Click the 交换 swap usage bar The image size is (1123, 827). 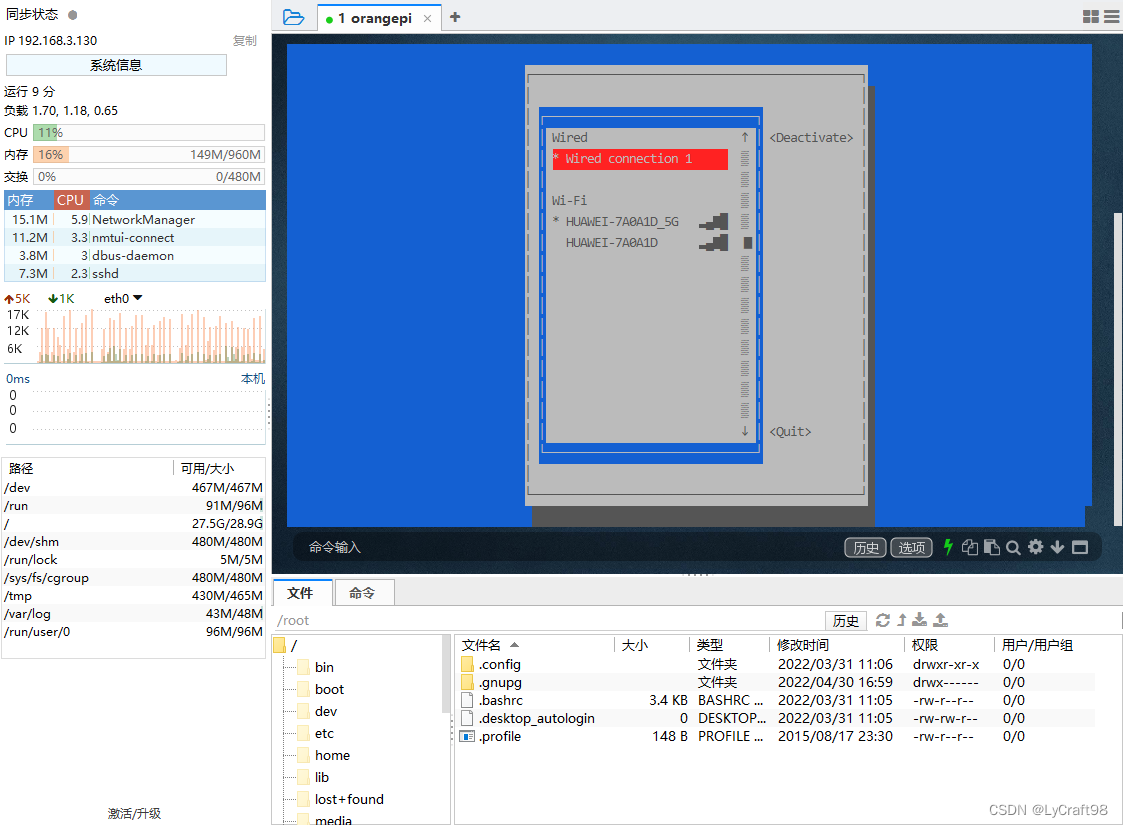pos(149,177)
